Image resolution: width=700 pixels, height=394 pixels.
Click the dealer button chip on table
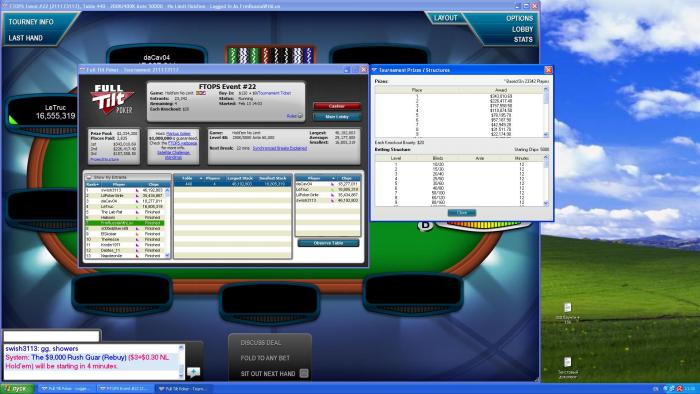click(425, 225)
